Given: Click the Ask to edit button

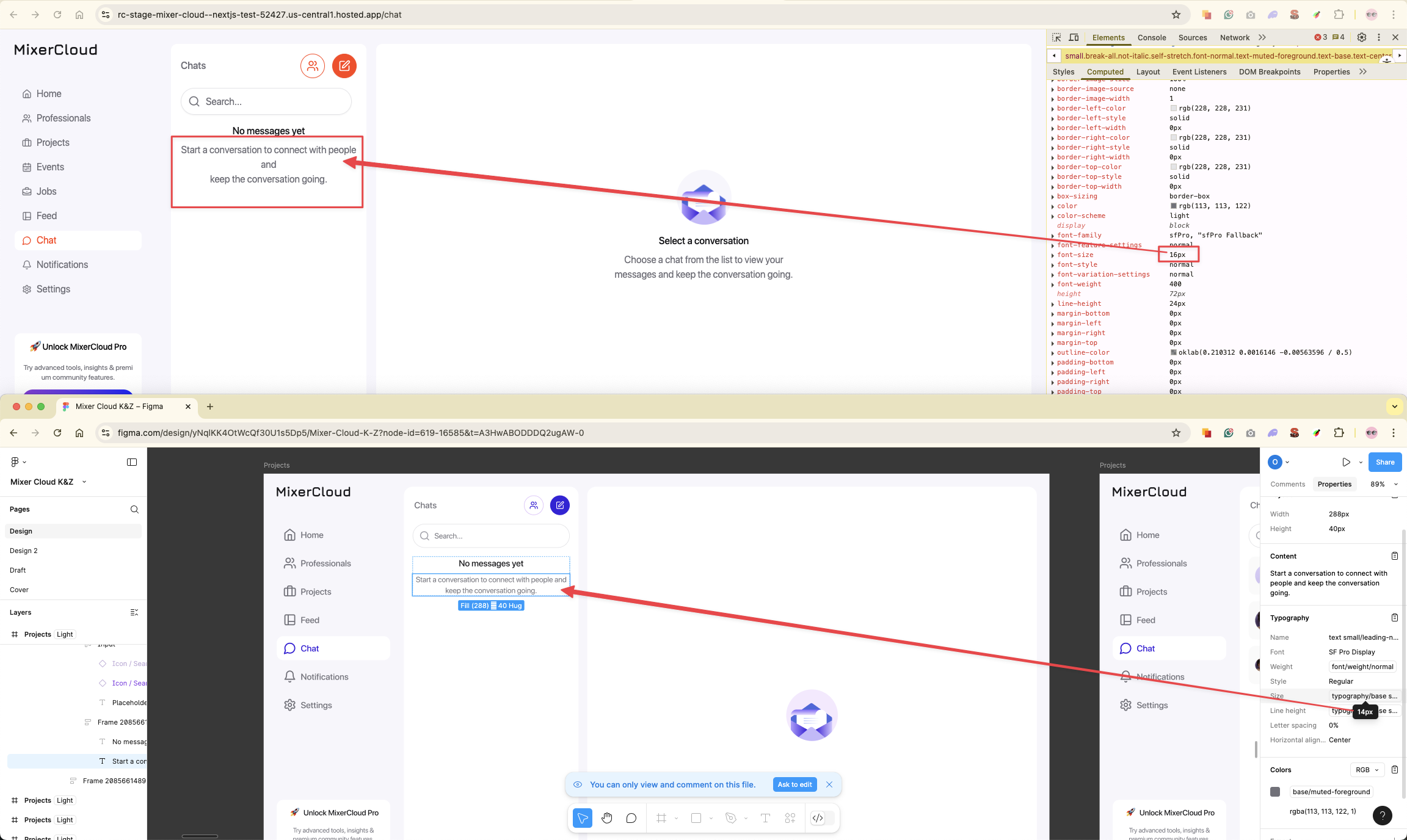Looking at the screenshot, I should 794,784.
